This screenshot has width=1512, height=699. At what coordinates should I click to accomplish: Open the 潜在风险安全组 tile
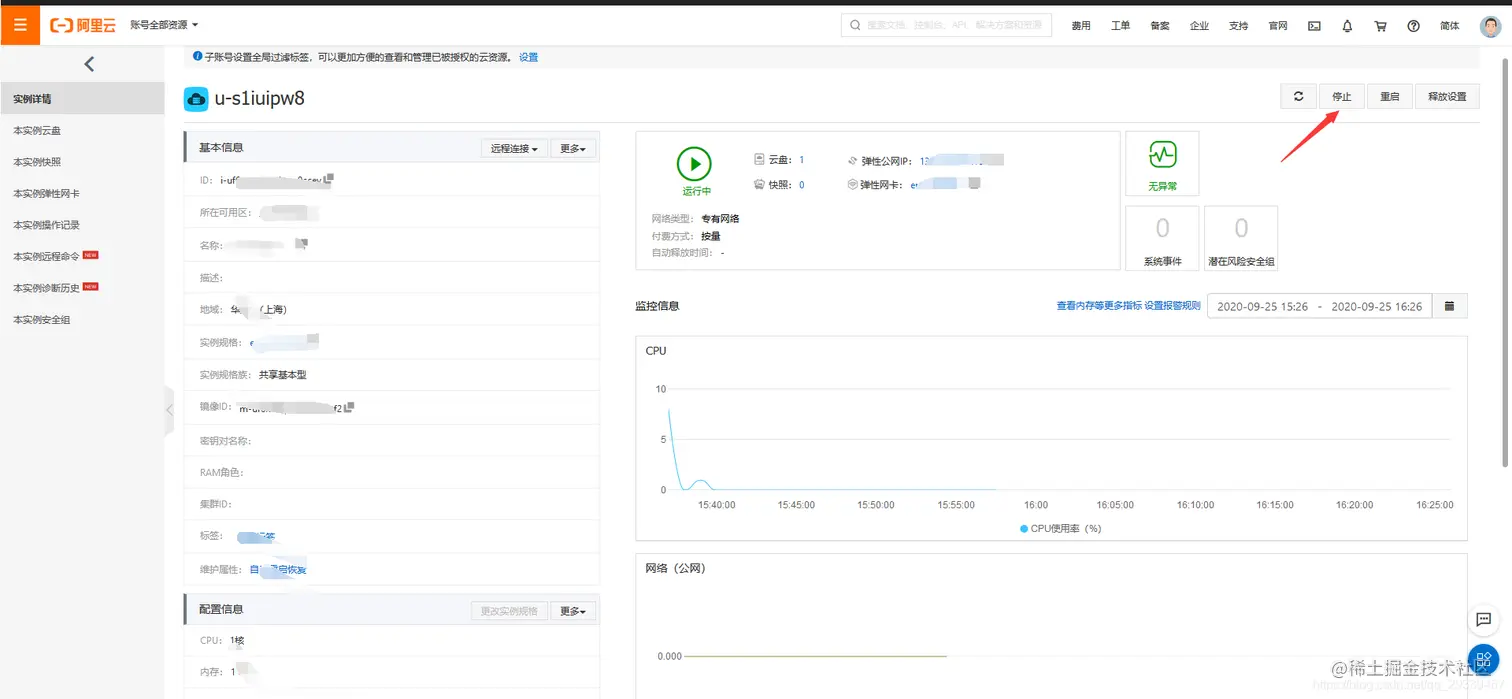coord(1241,238)
